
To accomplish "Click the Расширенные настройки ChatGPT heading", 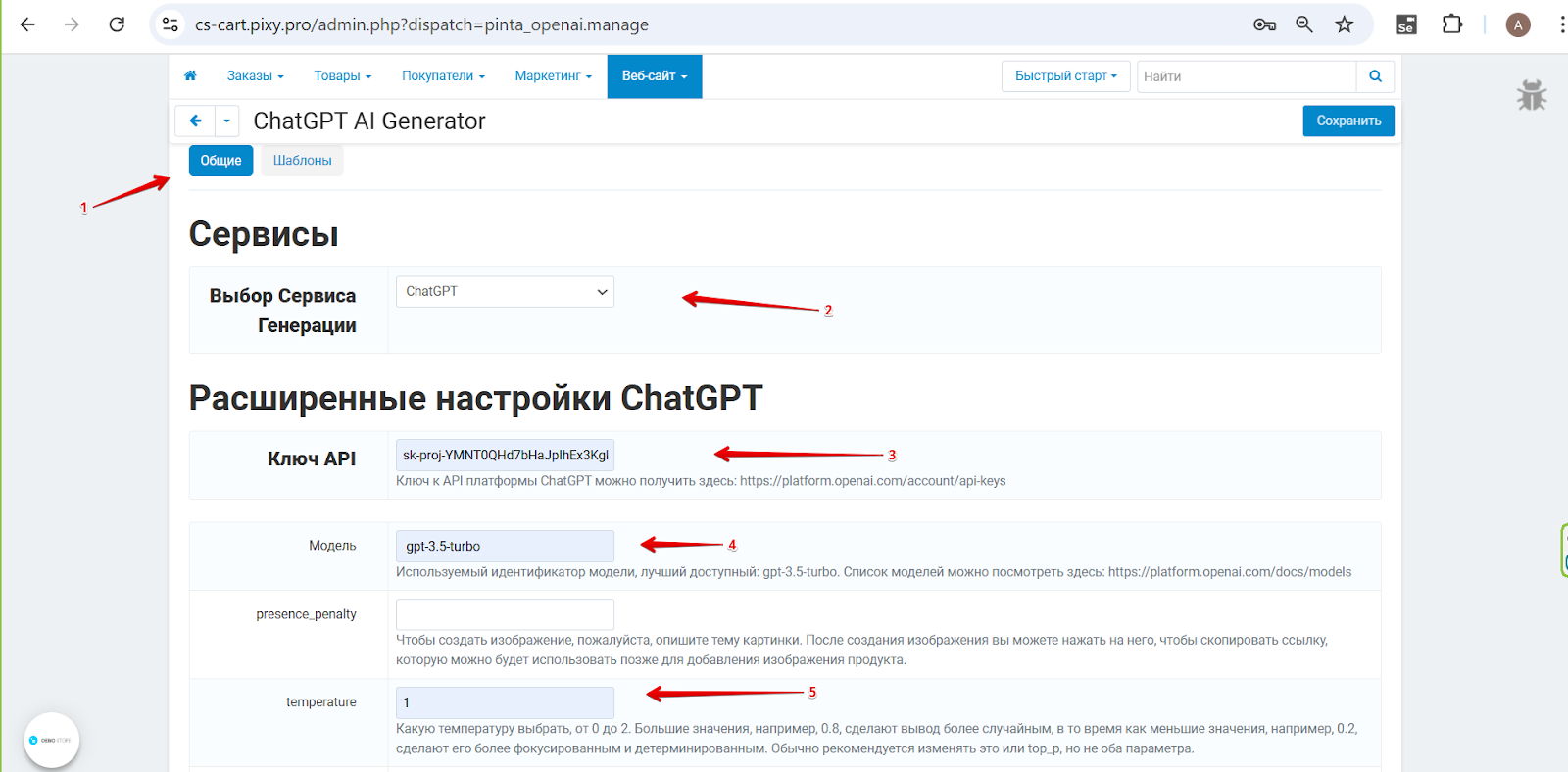I will tap(475, 398).
